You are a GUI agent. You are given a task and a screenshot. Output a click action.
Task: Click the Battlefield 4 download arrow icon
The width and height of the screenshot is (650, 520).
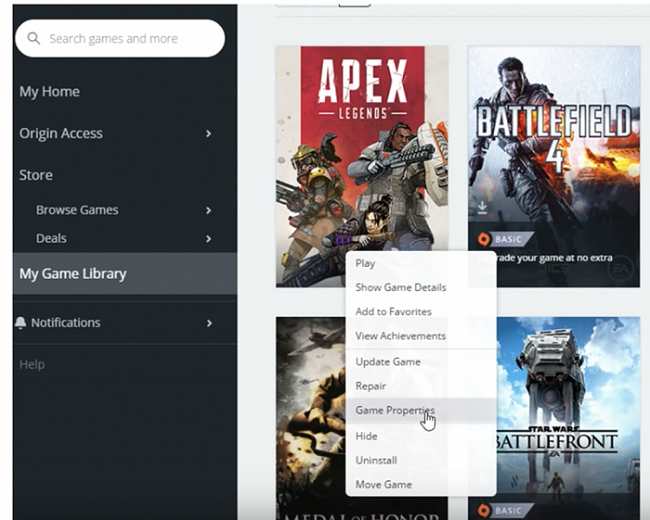tap(482, 207)
